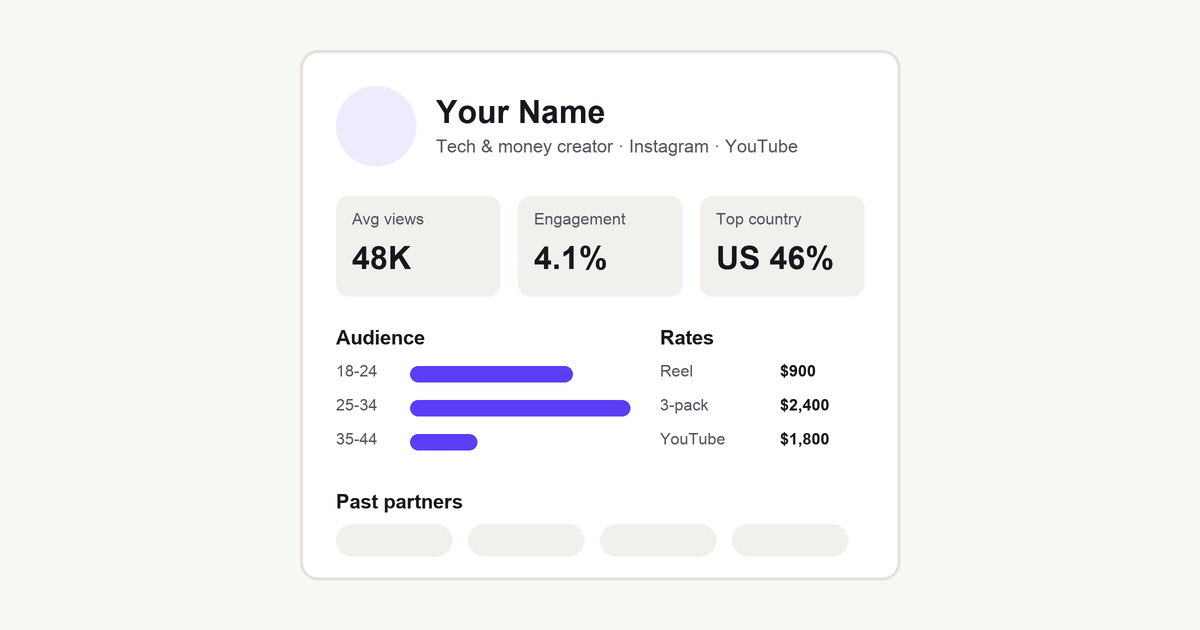
Task: Select the 'Your Name' heading
Action: 520,112
